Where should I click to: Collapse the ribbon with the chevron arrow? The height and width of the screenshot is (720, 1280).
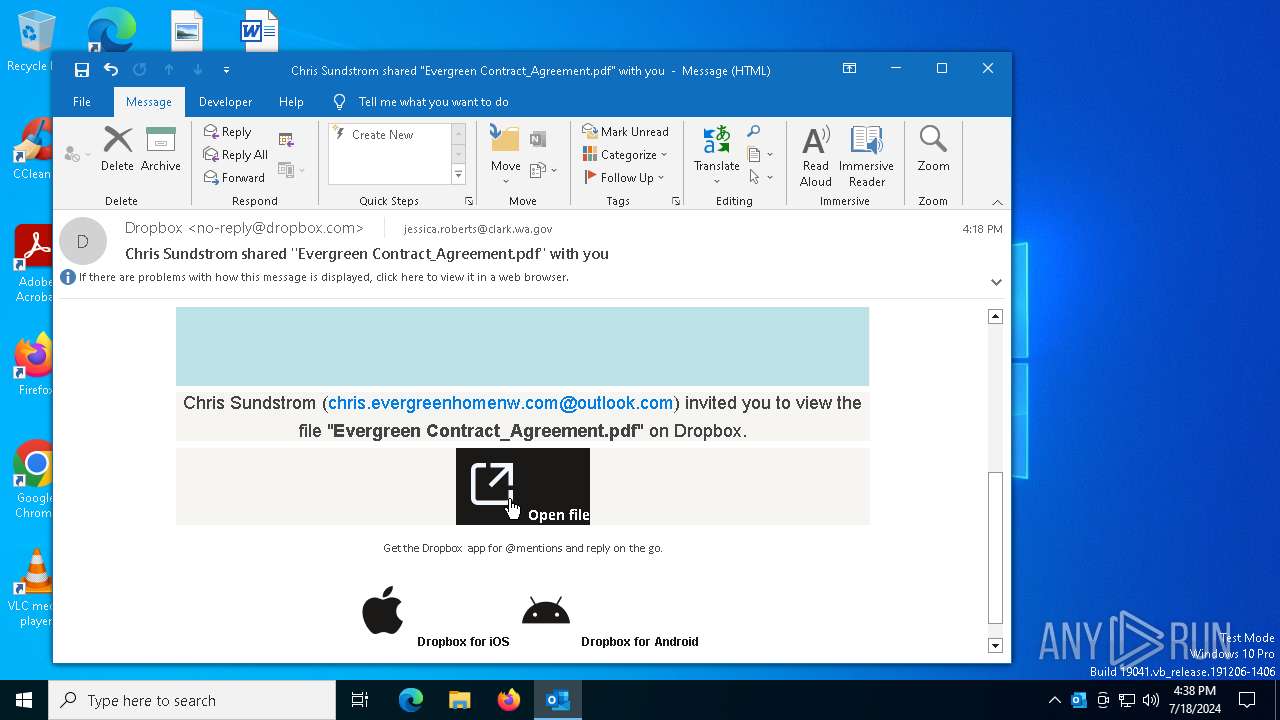(996, 202)
